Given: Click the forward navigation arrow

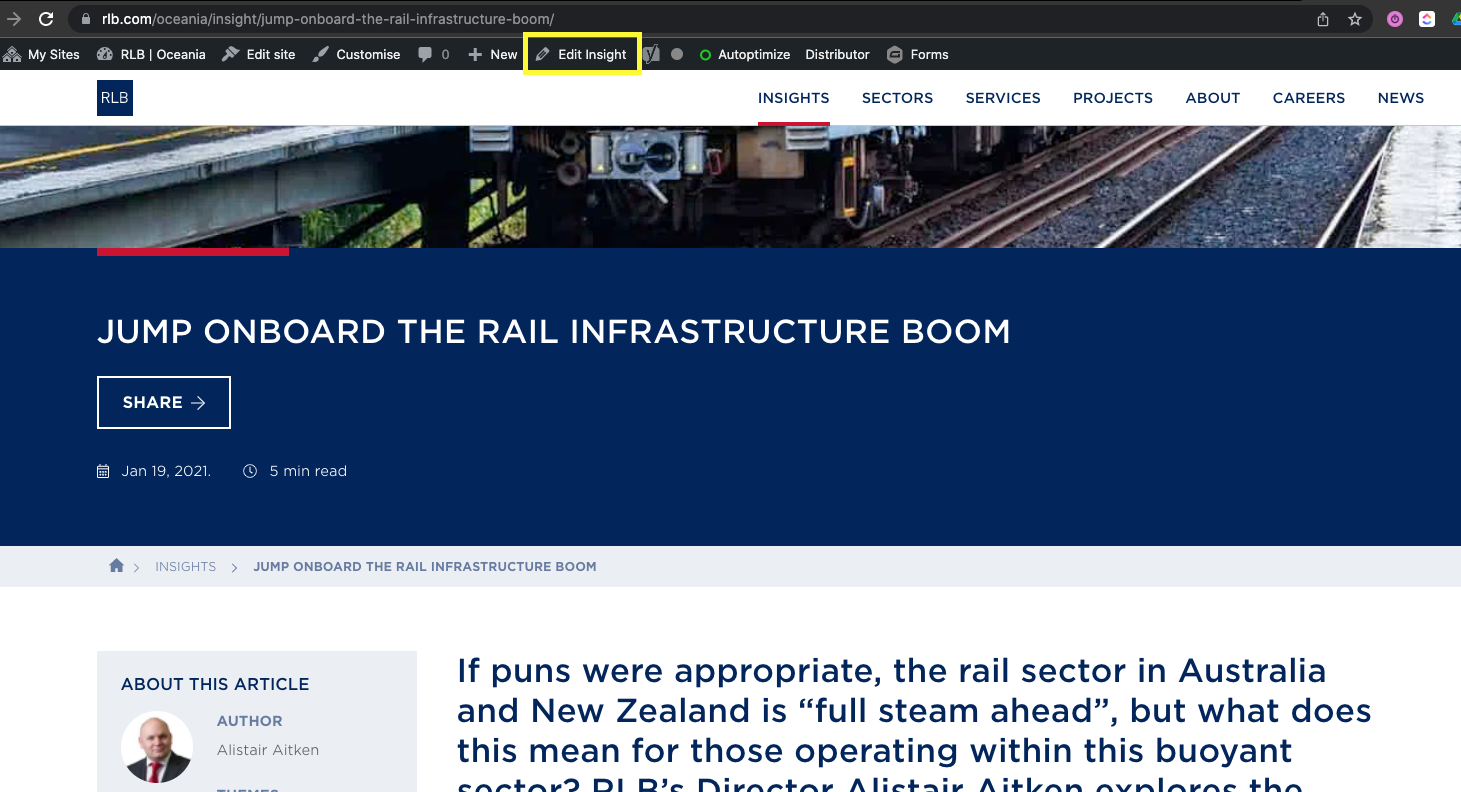Looking at the screenshot, I should [14, 19].
